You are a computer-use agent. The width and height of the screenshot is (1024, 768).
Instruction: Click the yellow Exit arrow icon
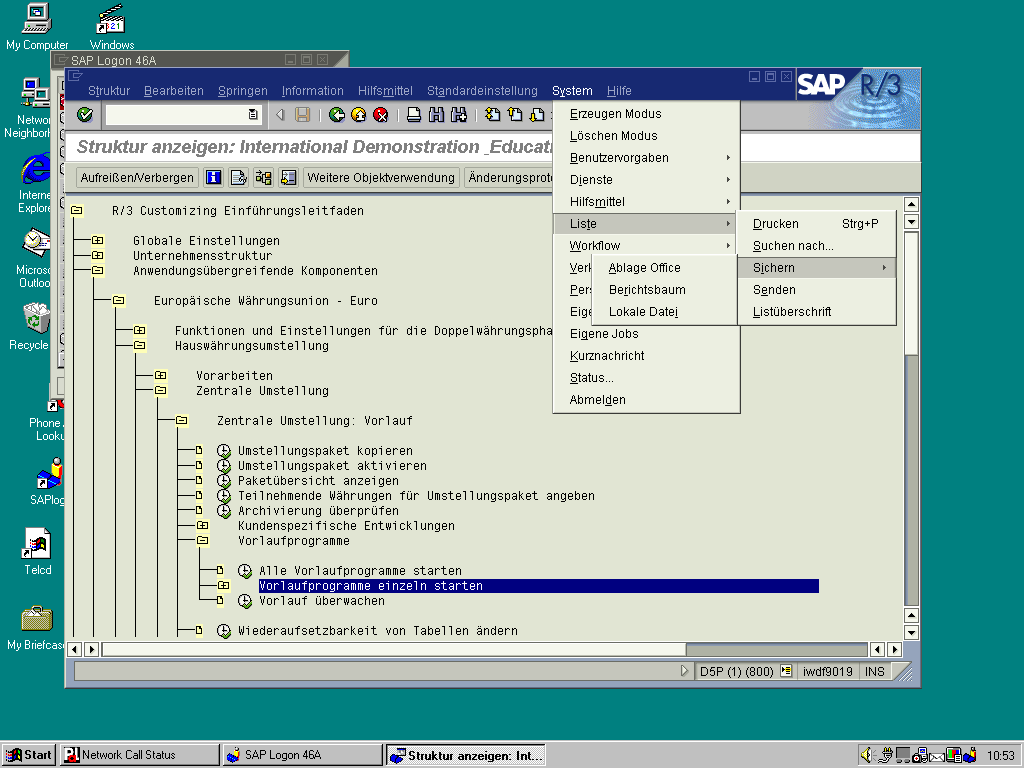(x=359, y=115)
